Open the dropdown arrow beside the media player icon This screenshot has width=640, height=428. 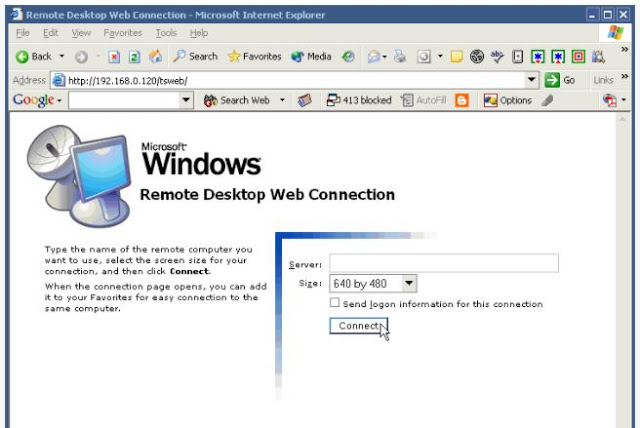tap(440, 56)
